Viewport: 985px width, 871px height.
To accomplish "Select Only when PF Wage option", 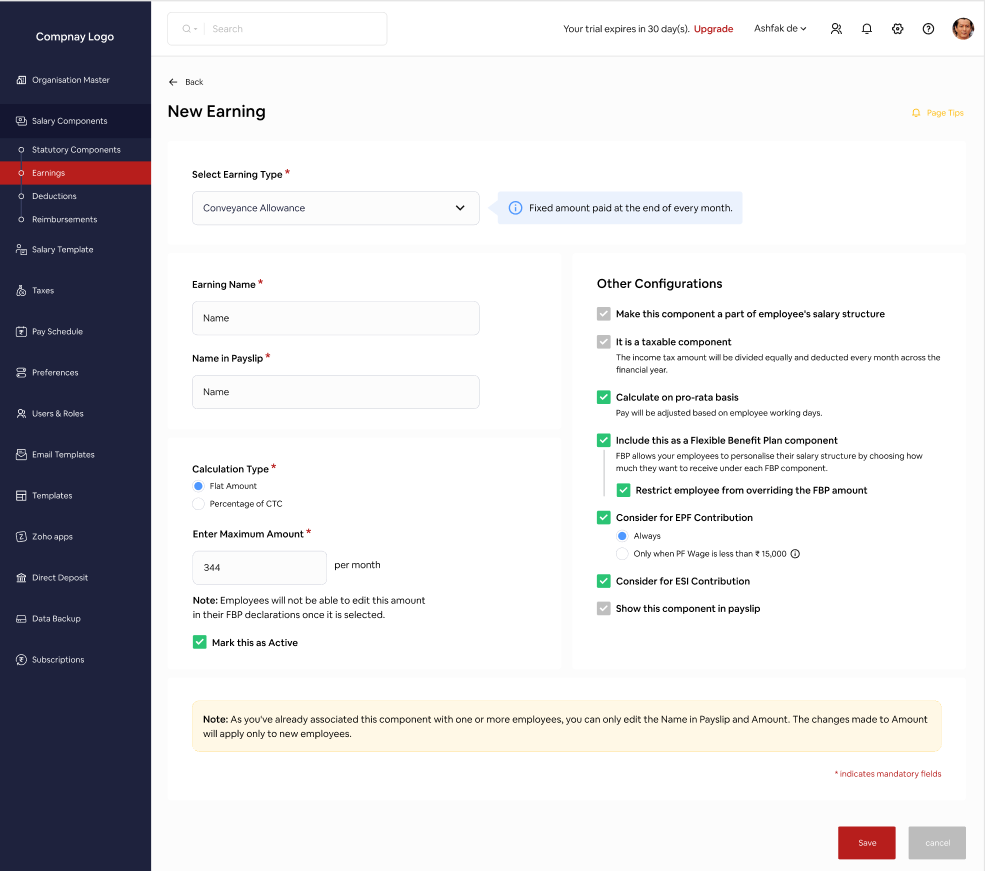I will pyautogui.click(x=622, y=554).
